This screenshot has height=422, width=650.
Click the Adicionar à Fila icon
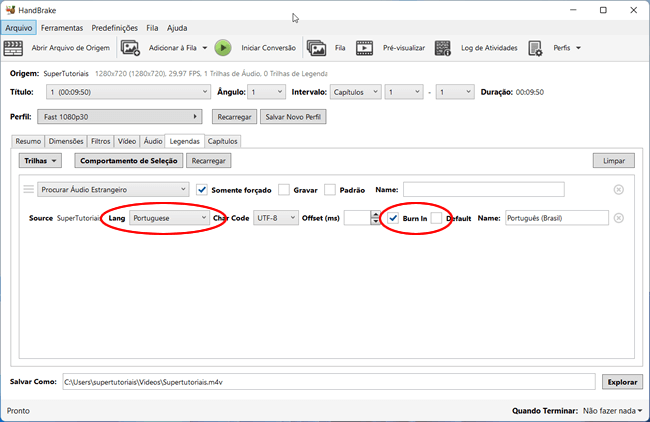click(131, 47)
